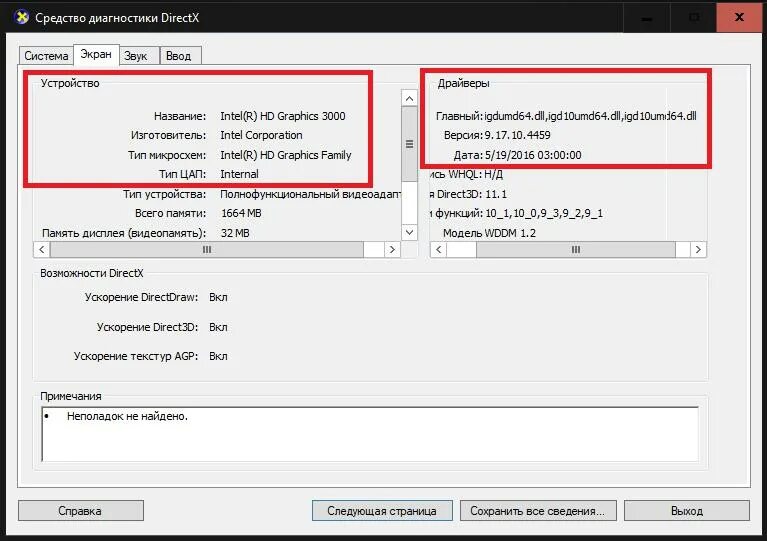
Task: Click the driver date 5/19/2016 03:00:00
Action: [x=533, y=155]
